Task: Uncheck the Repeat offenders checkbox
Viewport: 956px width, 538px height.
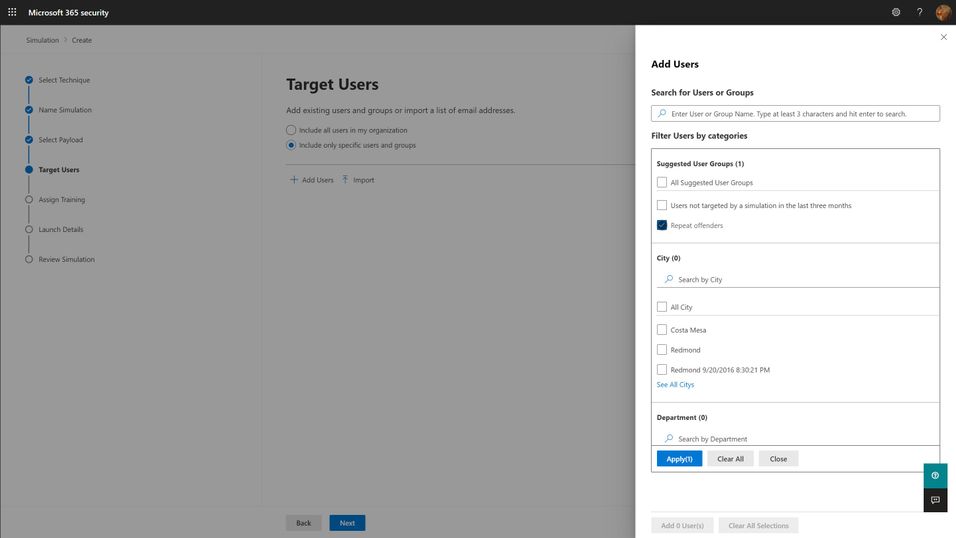Action: tap(662, 225)
